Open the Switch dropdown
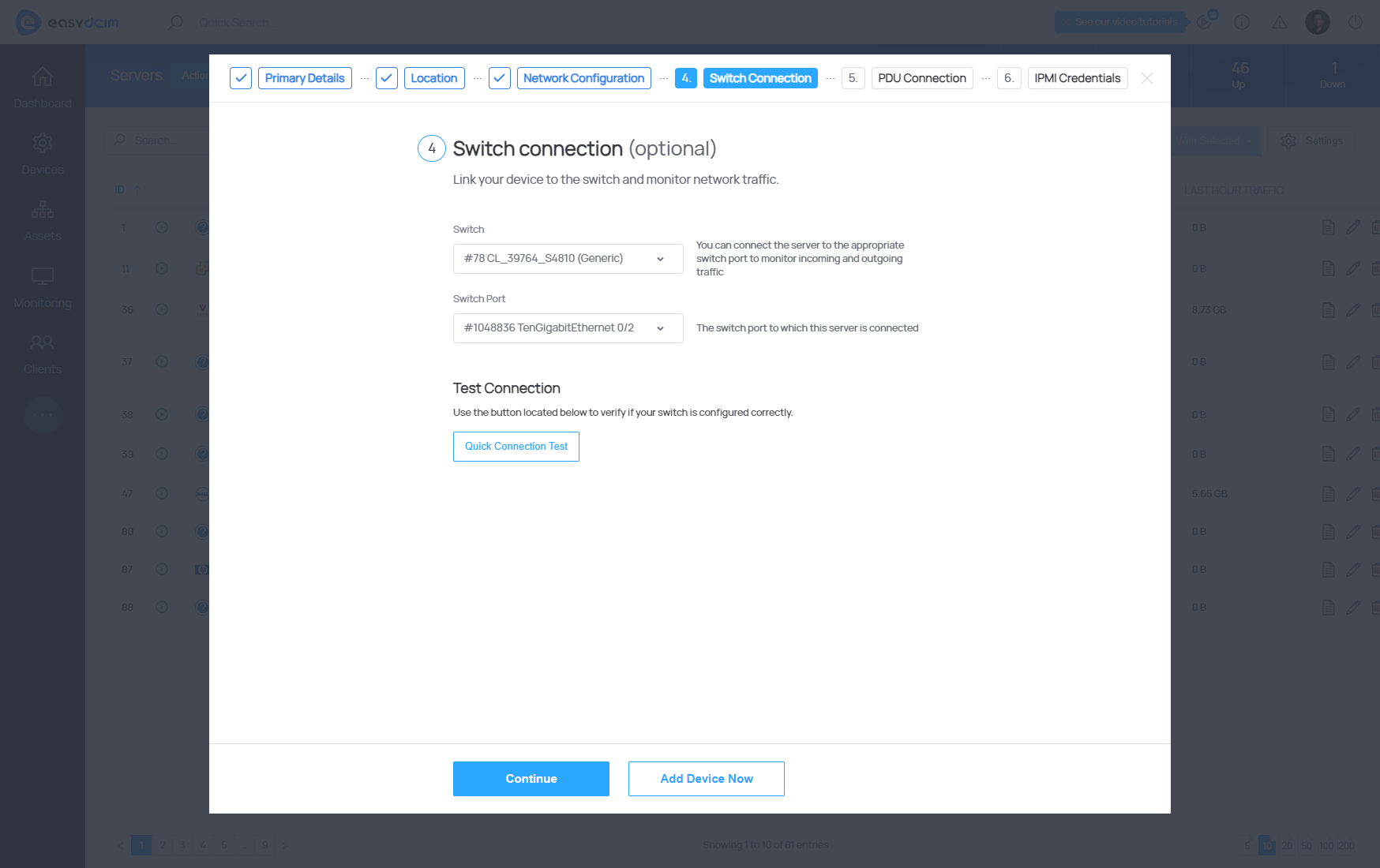This screenshot has width=1380, height=868. (x=568, y=259)
